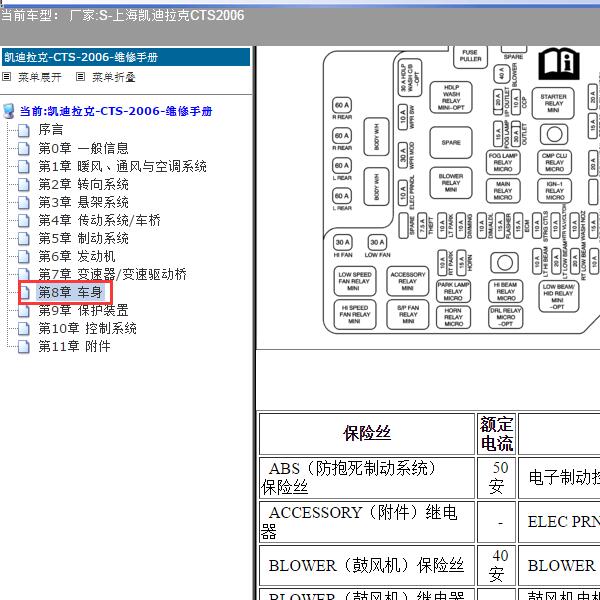
Task: Click the expand icon beside 菜单展开
Action: [x=7, y=77]
